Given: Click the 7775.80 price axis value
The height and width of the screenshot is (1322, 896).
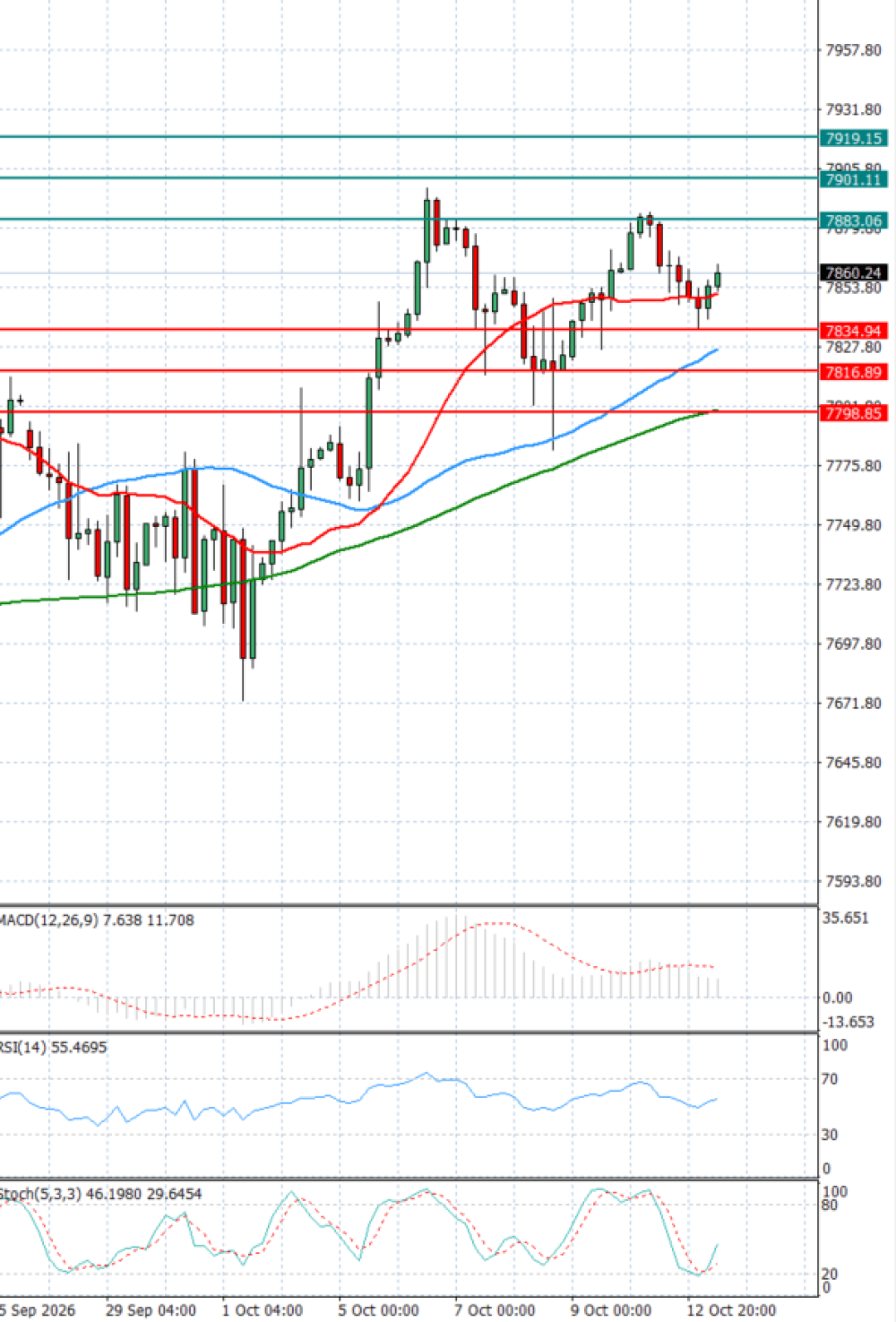Looking at the screenshot, I should click(x=853, y=466).
